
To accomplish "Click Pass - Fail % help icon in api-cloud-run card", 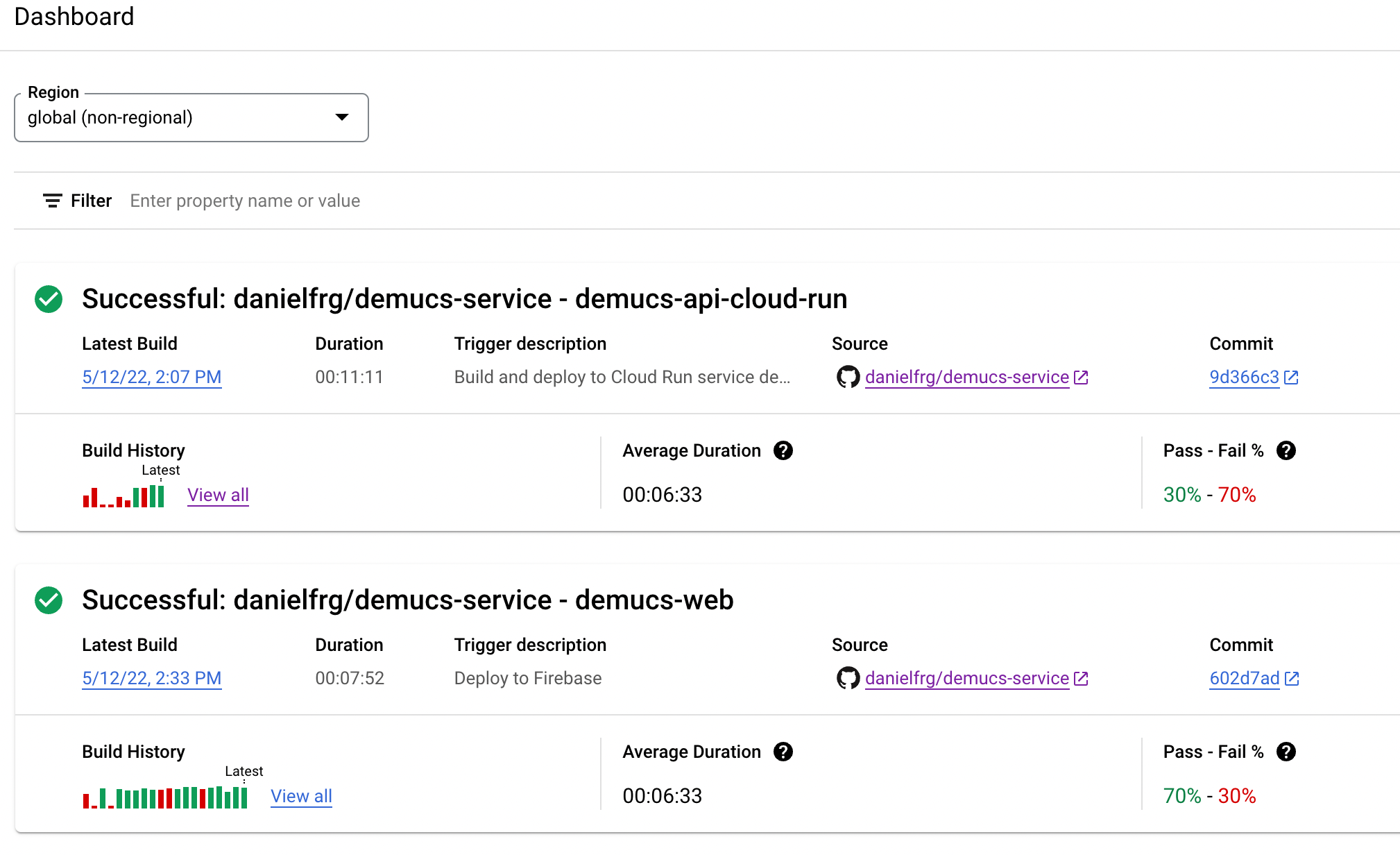I will pyautogui.click(x=1286, y=450).
